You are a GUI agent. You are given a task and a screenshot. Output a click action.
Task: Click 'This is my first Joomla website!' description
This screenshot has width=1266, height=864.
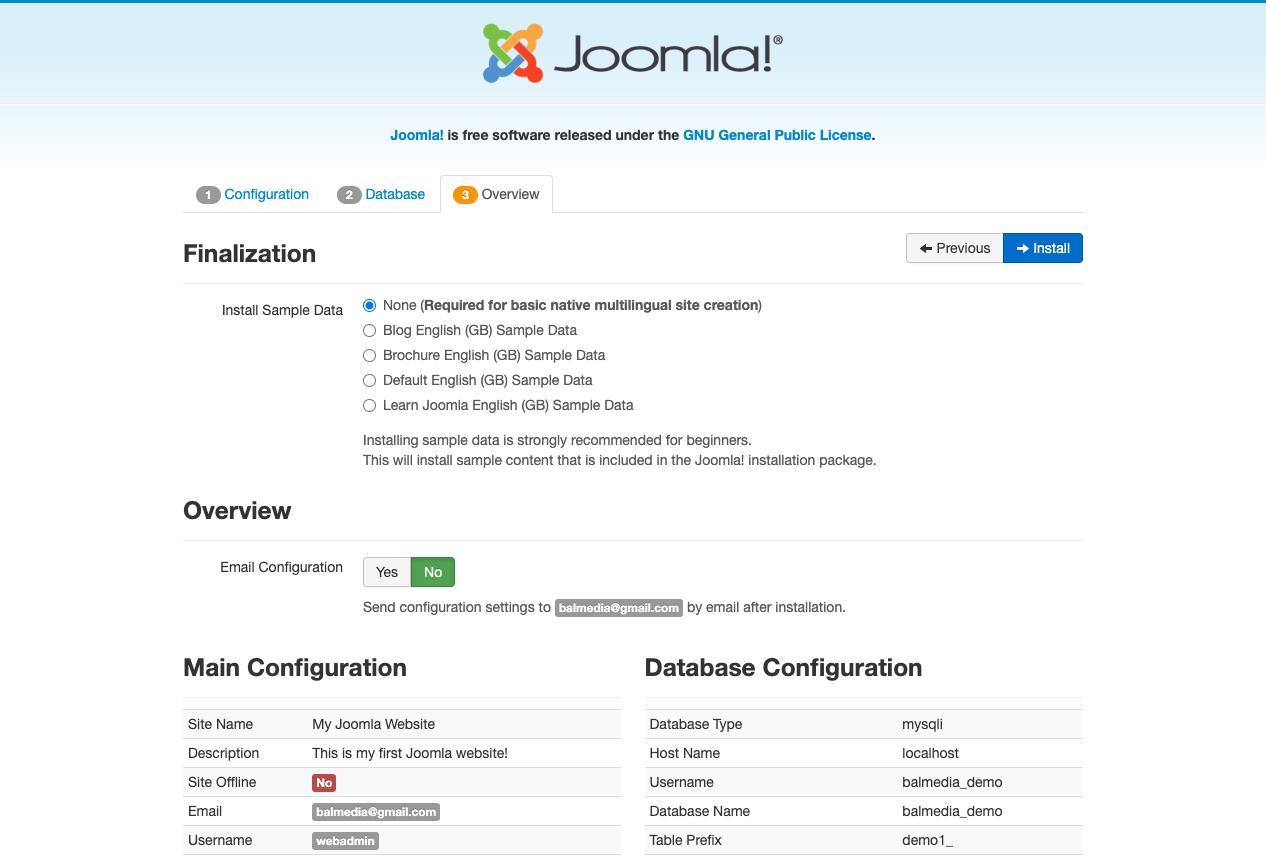pos(410,753)
